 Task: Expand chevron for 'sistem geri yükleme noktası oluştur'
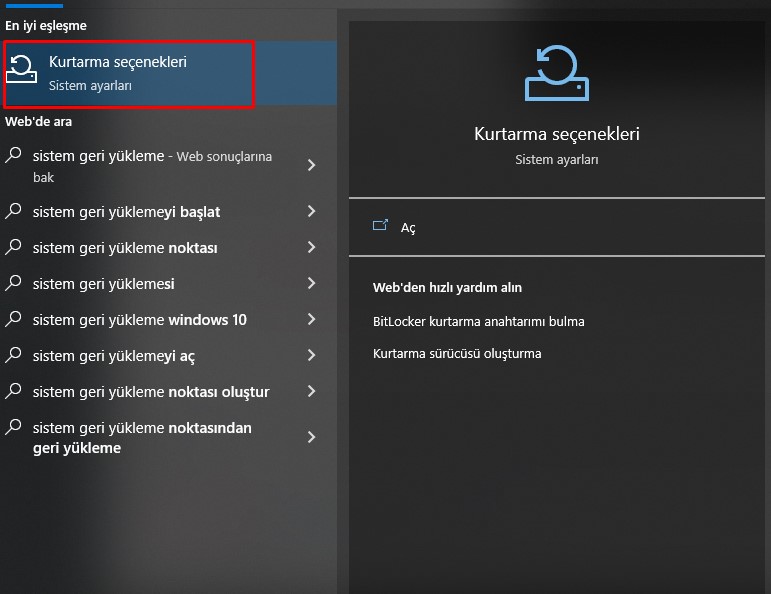(x=311, y=391)
